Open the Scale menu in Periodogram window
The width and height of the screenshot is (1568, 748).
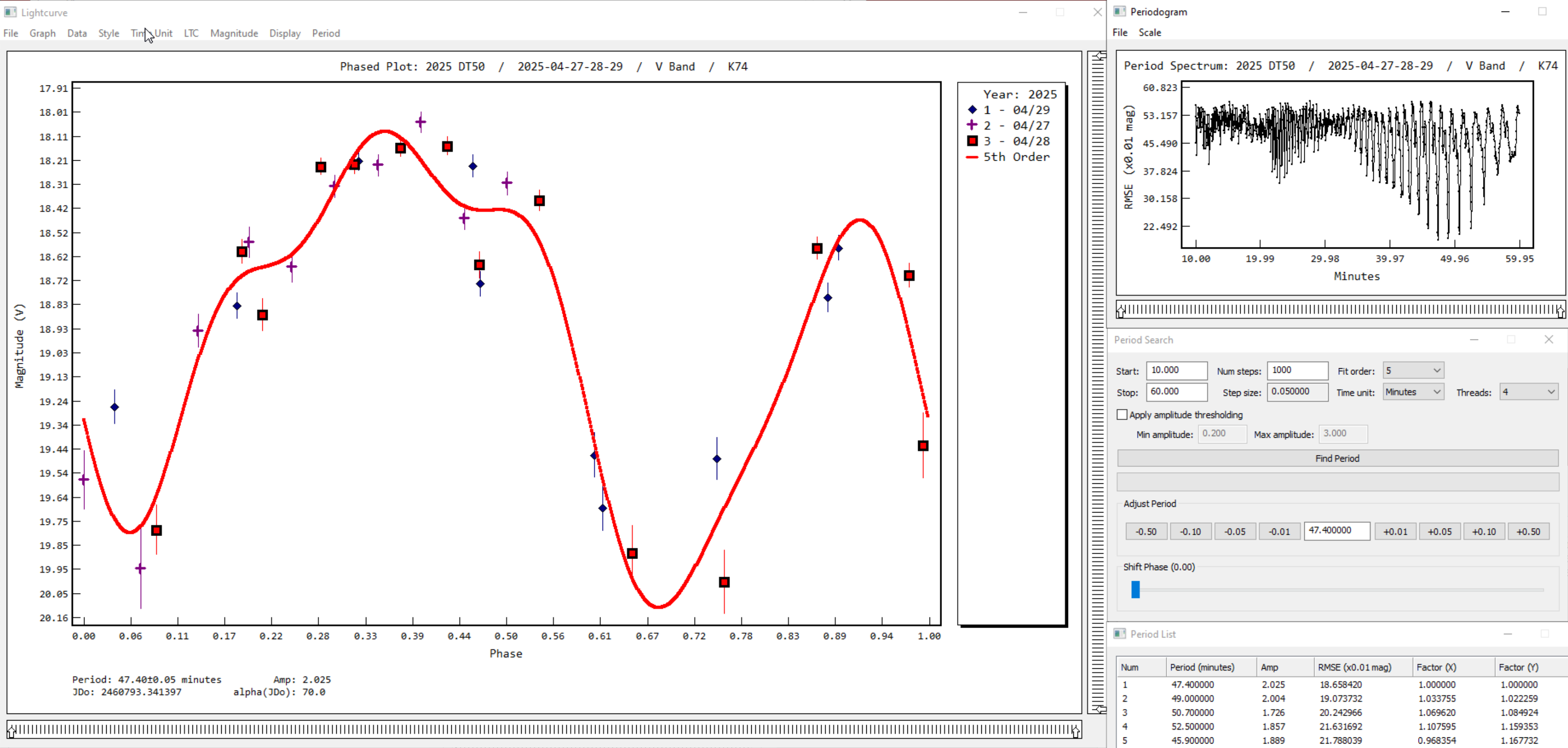[1150, 32]
